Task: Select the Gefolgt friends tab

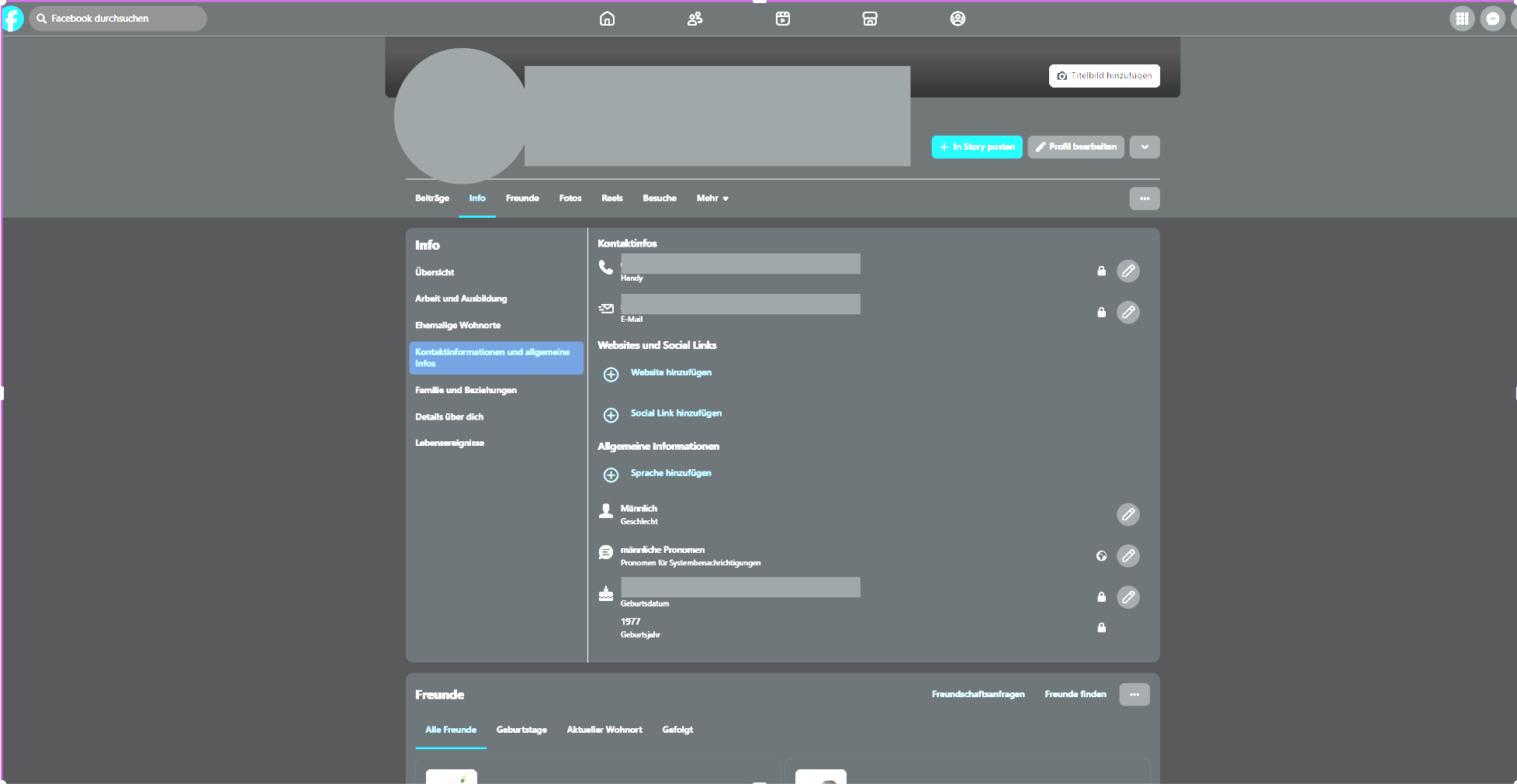Action: point(677,730)
